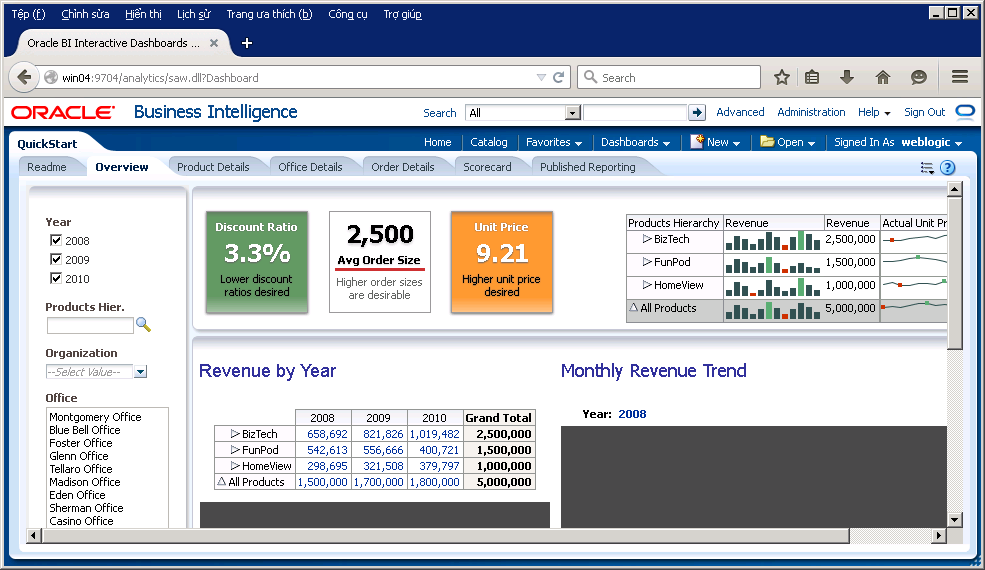Expand BizTech in Revenue by Year table
The height and width of the screenshot is (570, 985).
pyautogui.click(x=235, y=434)
